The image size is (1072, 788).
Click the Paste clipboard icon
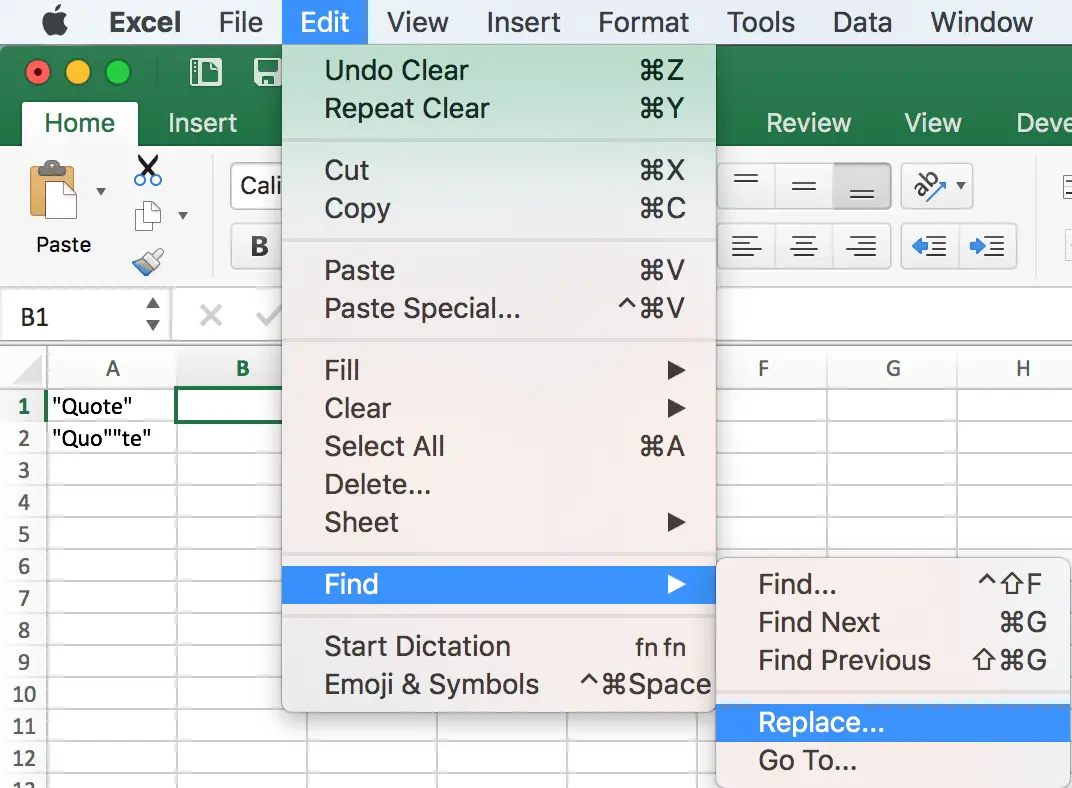53,189
